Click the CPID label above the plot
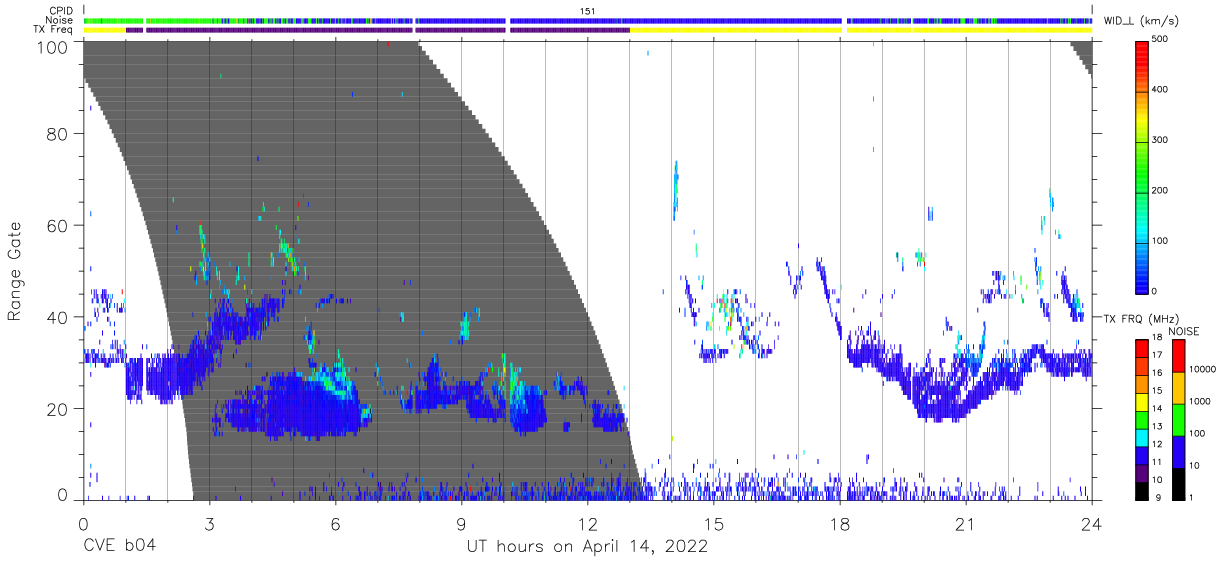1228x567 pixels. pyautogui.click(x=62, y=11)
